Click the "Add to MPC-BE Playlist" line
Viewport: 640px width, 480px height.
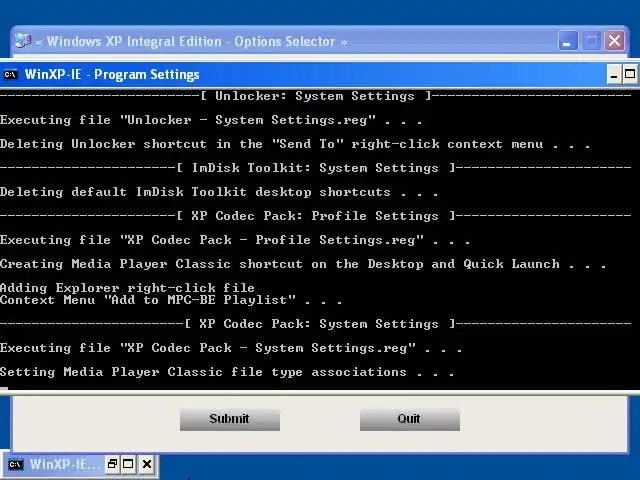click(171, 300)
